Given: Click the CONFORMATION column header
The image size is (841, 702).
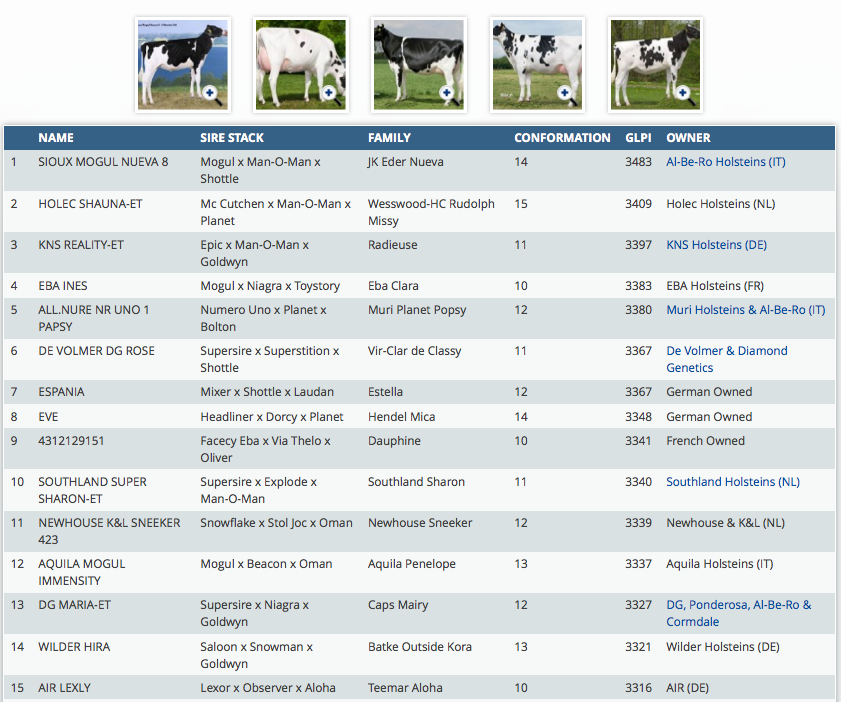Looking at the screenshot, I should (x=562, y=138).
